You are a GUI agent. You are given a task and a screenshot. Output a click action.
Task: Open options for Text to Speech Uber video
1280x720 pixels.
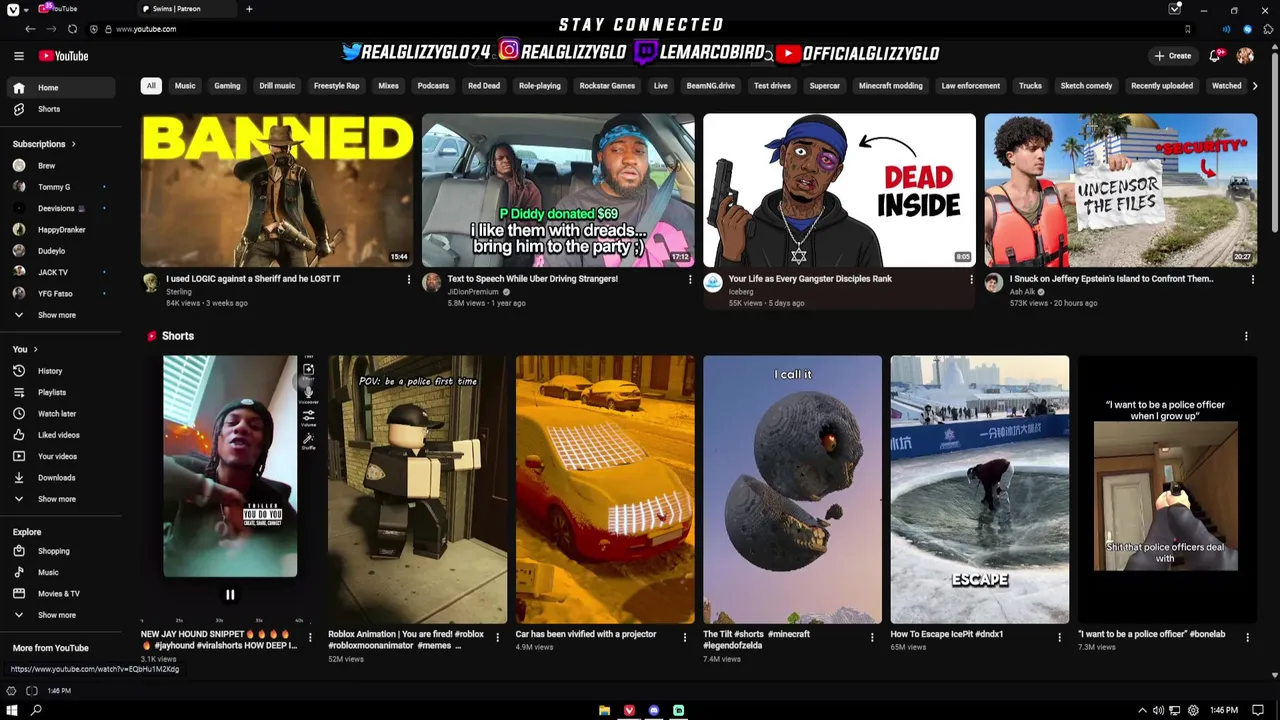tap(689, 280)
